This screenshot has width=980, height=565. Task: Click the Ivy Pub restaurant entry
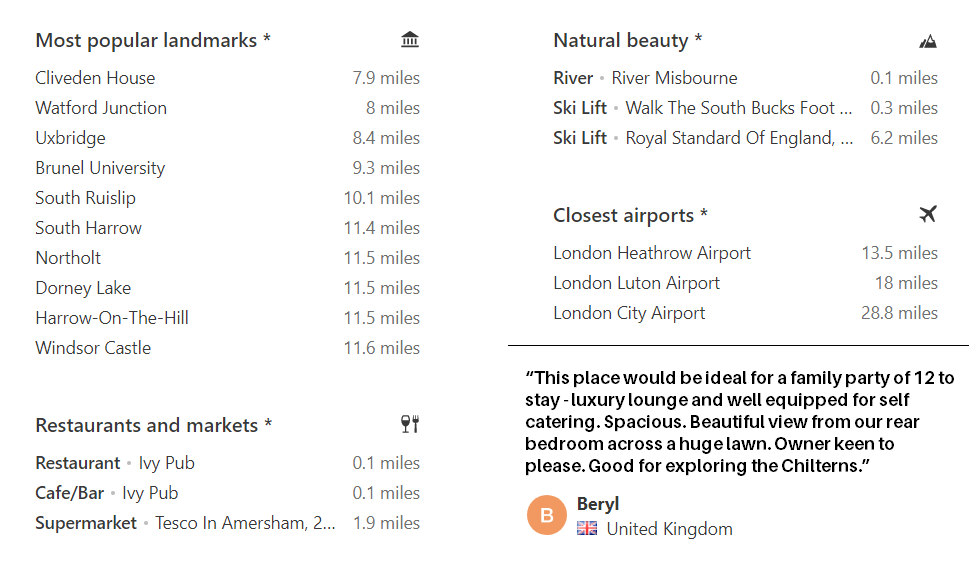point(166,463)
